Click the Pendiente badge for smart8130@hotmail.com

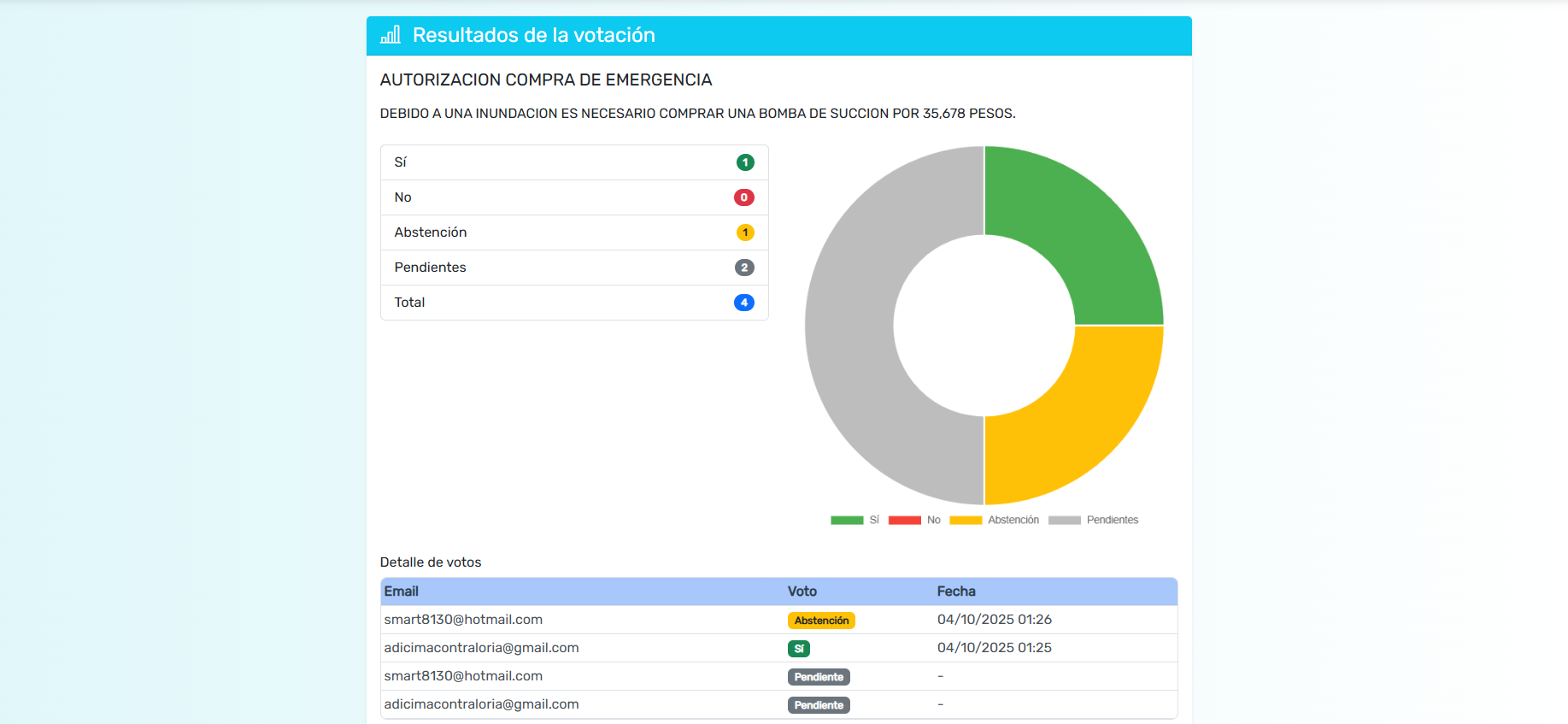coord(819,677)
